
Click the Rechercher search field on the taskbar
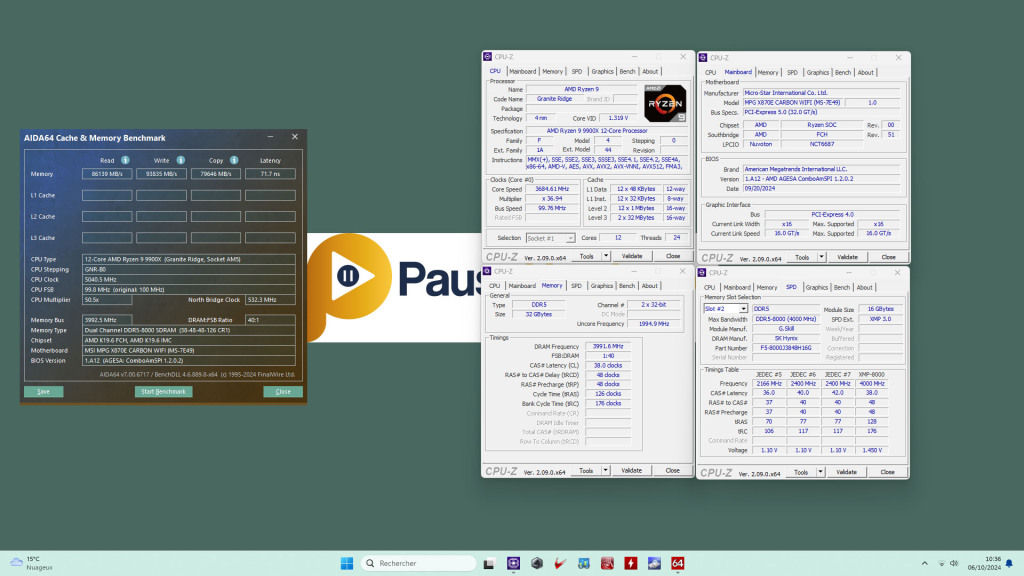(420, 563)
